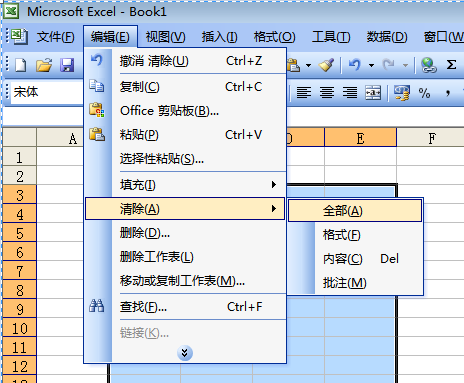Select the Format Painter brush icon
The image size is (464, 383).
point(326,65)
